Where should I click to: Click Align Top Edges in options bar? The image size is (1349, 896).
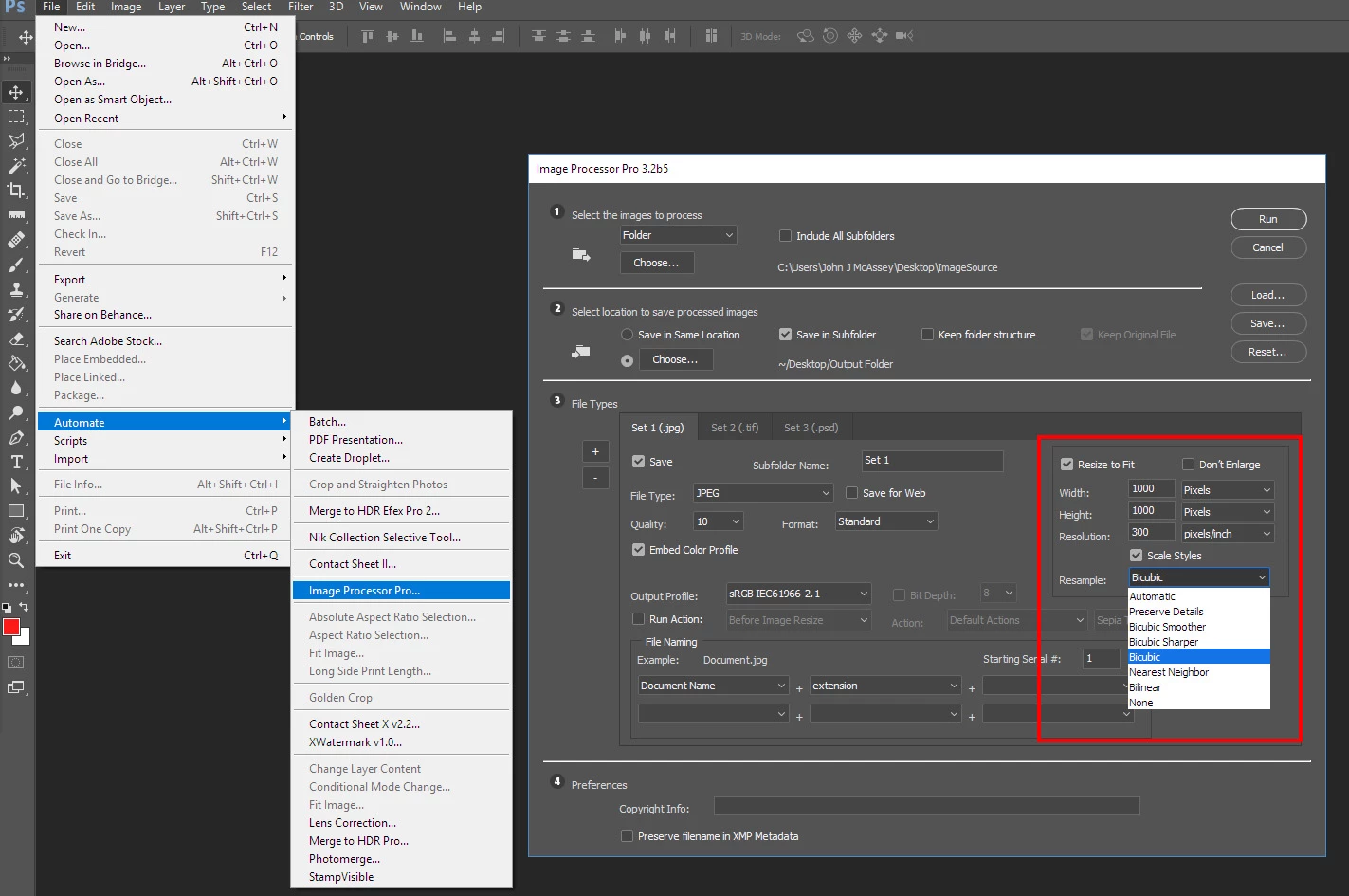click(368, 36)
